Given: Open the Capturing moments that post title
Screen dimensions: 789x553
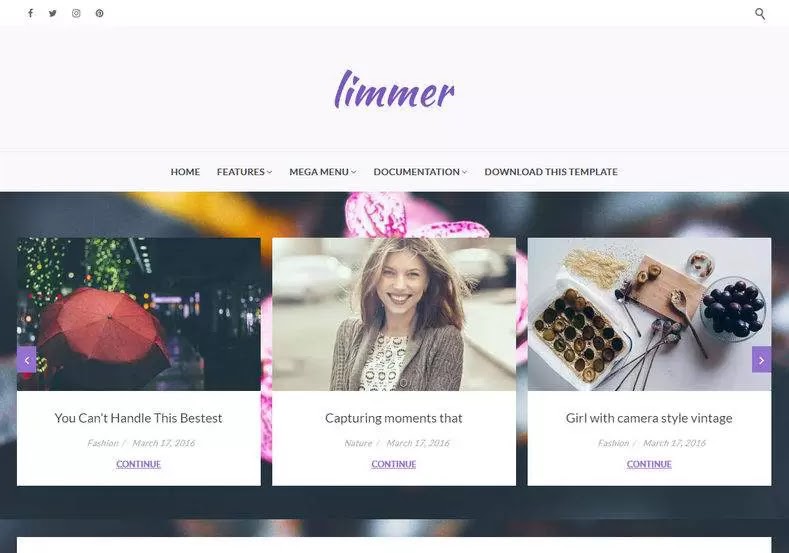Looking at the screenshot, I should [393, 418].
